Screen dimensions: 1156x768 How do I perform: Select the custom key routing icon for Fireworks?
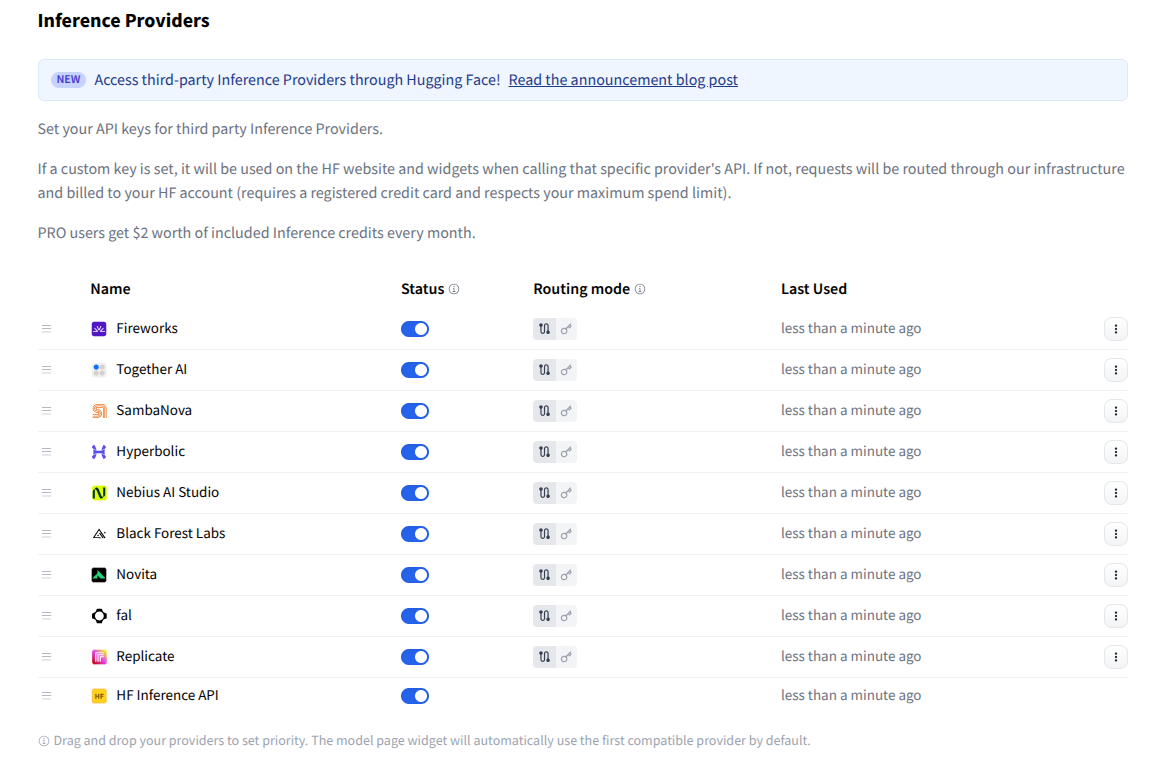(x=564, y=328)
